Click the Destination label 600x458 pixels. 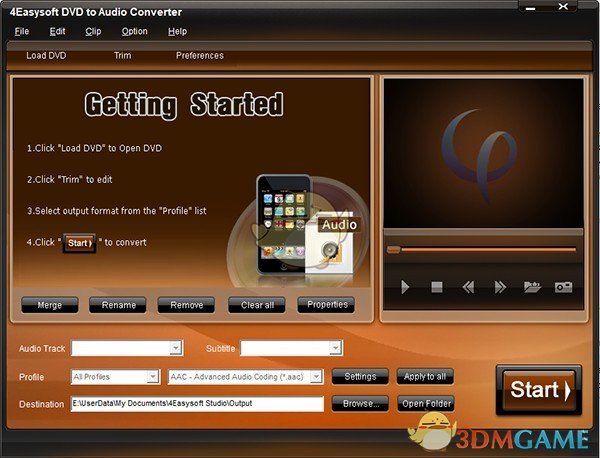pyautogui.click(x=41, y=404)
